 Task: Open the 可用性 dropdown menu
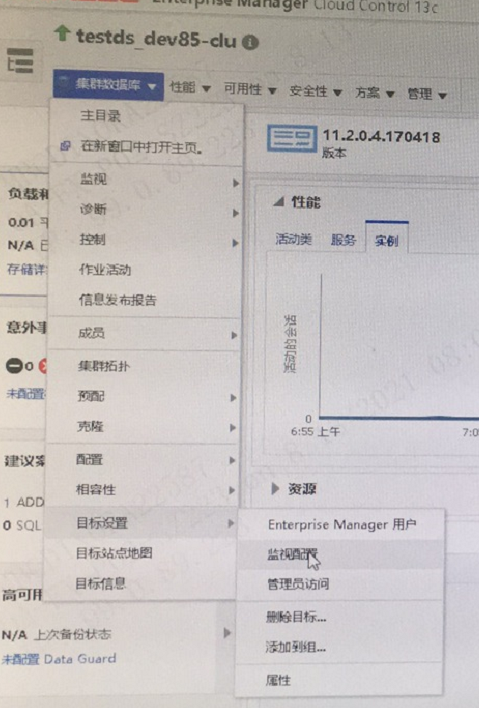tap(250, 89)
